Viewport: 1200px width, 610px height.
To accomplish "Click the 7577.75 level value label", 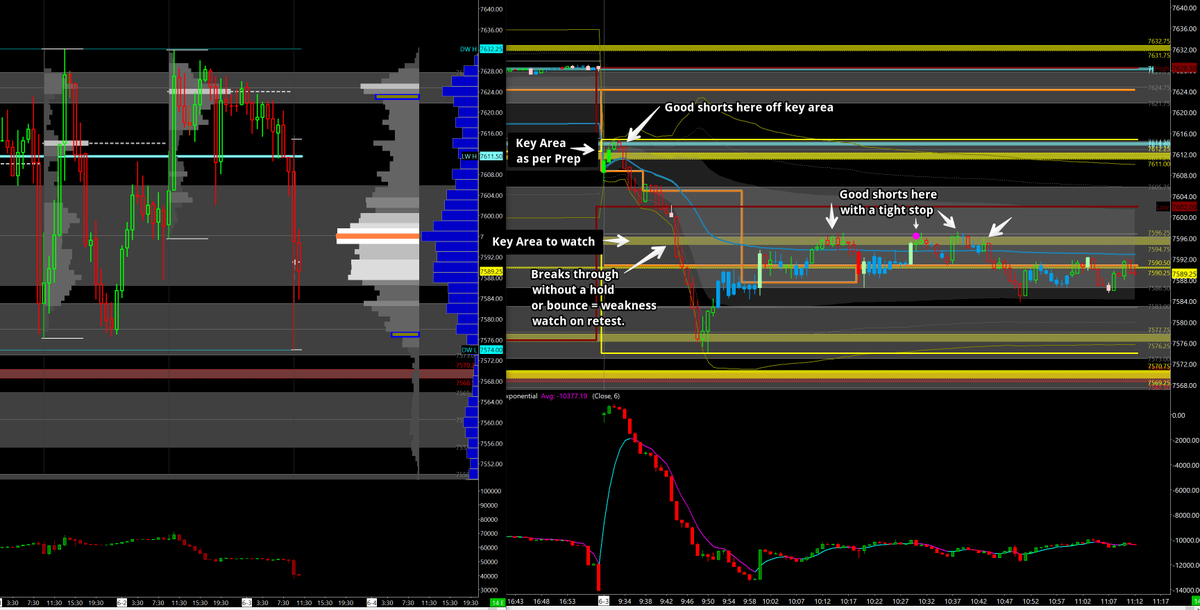I will (x=1157, y=330).
